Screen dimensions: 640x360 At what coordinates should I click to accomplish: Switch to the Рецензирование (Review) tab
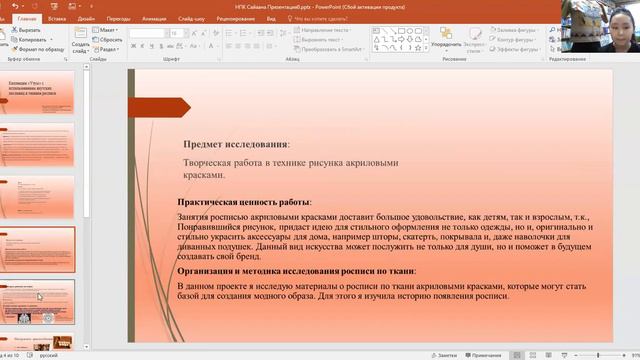[236, 19]
